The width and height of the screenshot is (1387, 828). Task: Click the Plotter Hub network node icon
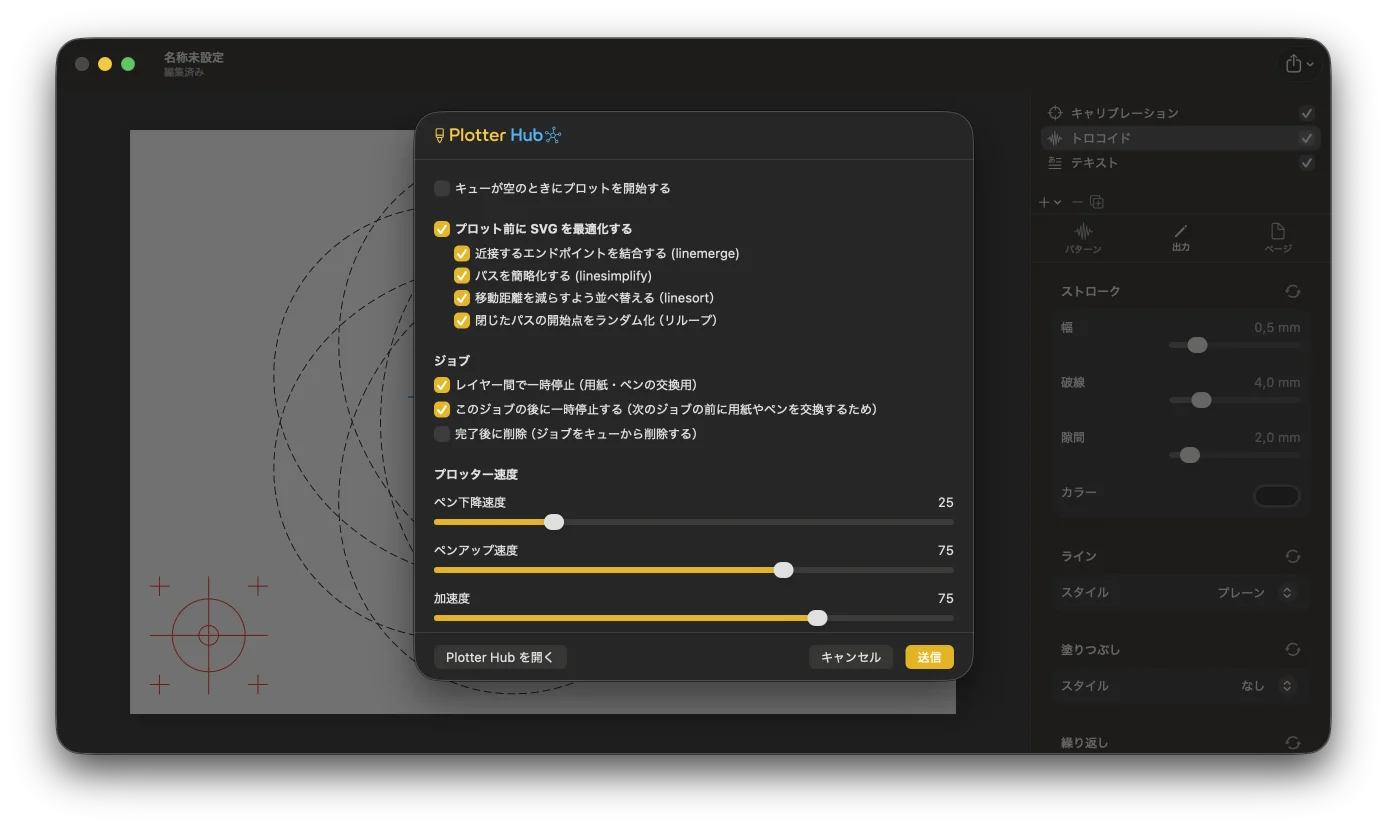pos(554,135)
